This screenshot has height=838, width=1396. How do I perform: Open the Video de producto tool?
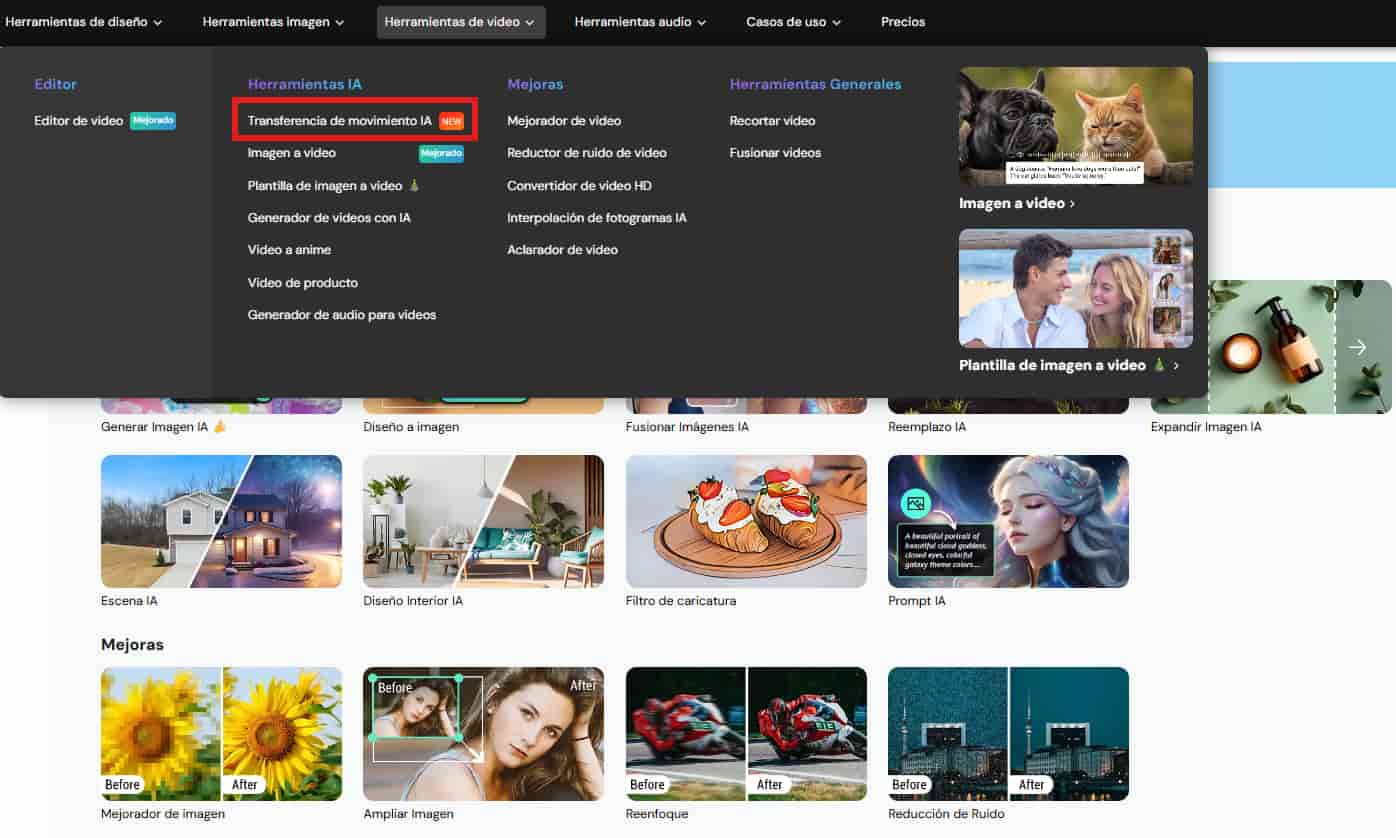[303, 283]
